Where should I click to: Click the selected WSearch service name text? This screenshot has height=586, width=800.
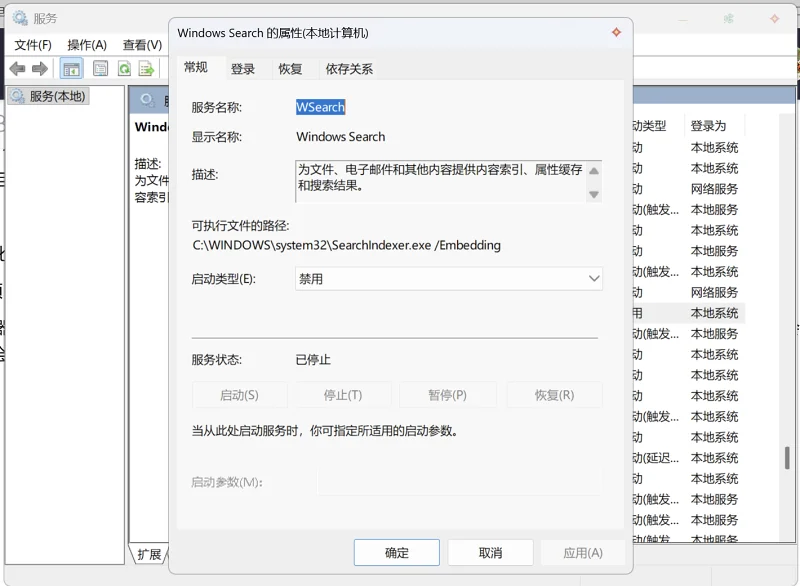[x=320, y=107]
